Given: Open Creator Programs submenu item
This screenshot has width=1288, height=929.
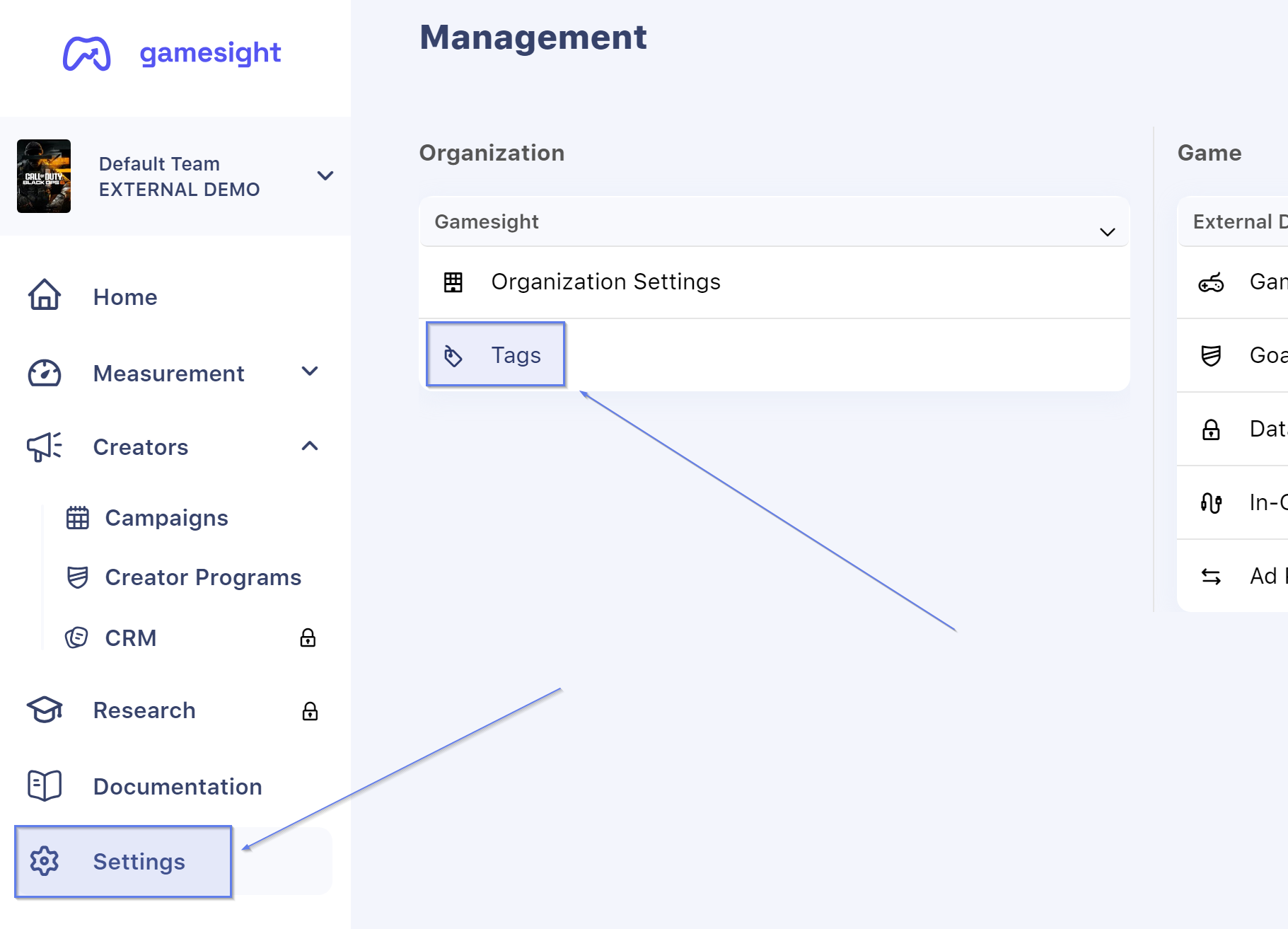Looking at the screenshot, I should [204, 578].
